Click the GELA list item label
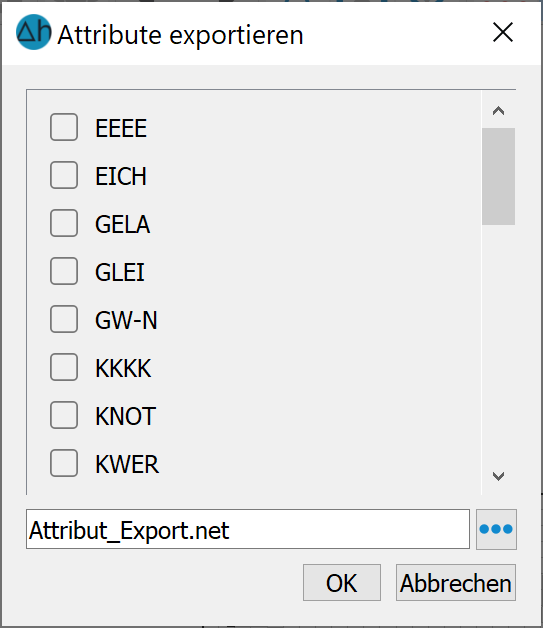543x628 pixels. 123,224
